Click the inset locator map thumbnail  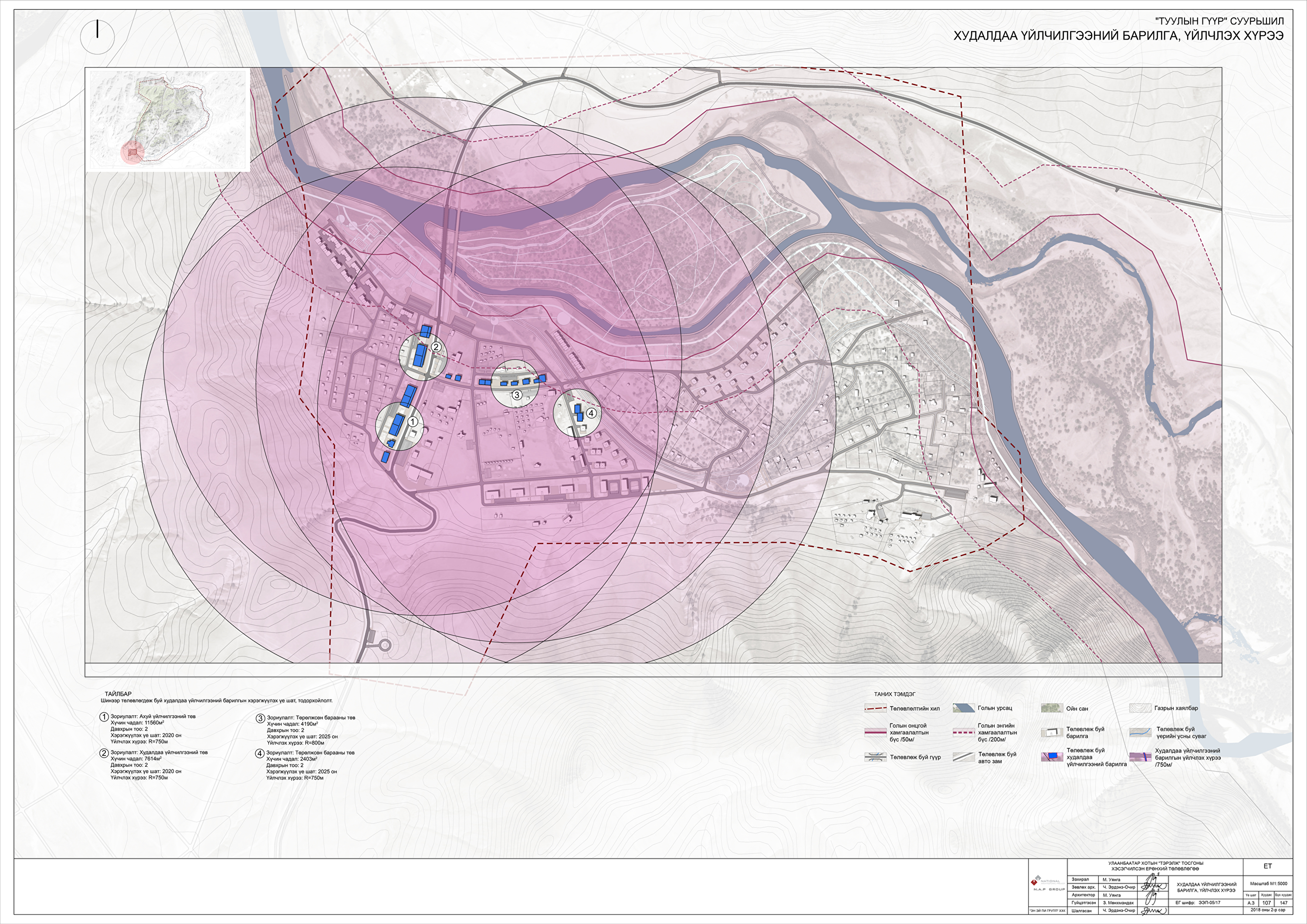pyautogui.click(x=168, y=120)
